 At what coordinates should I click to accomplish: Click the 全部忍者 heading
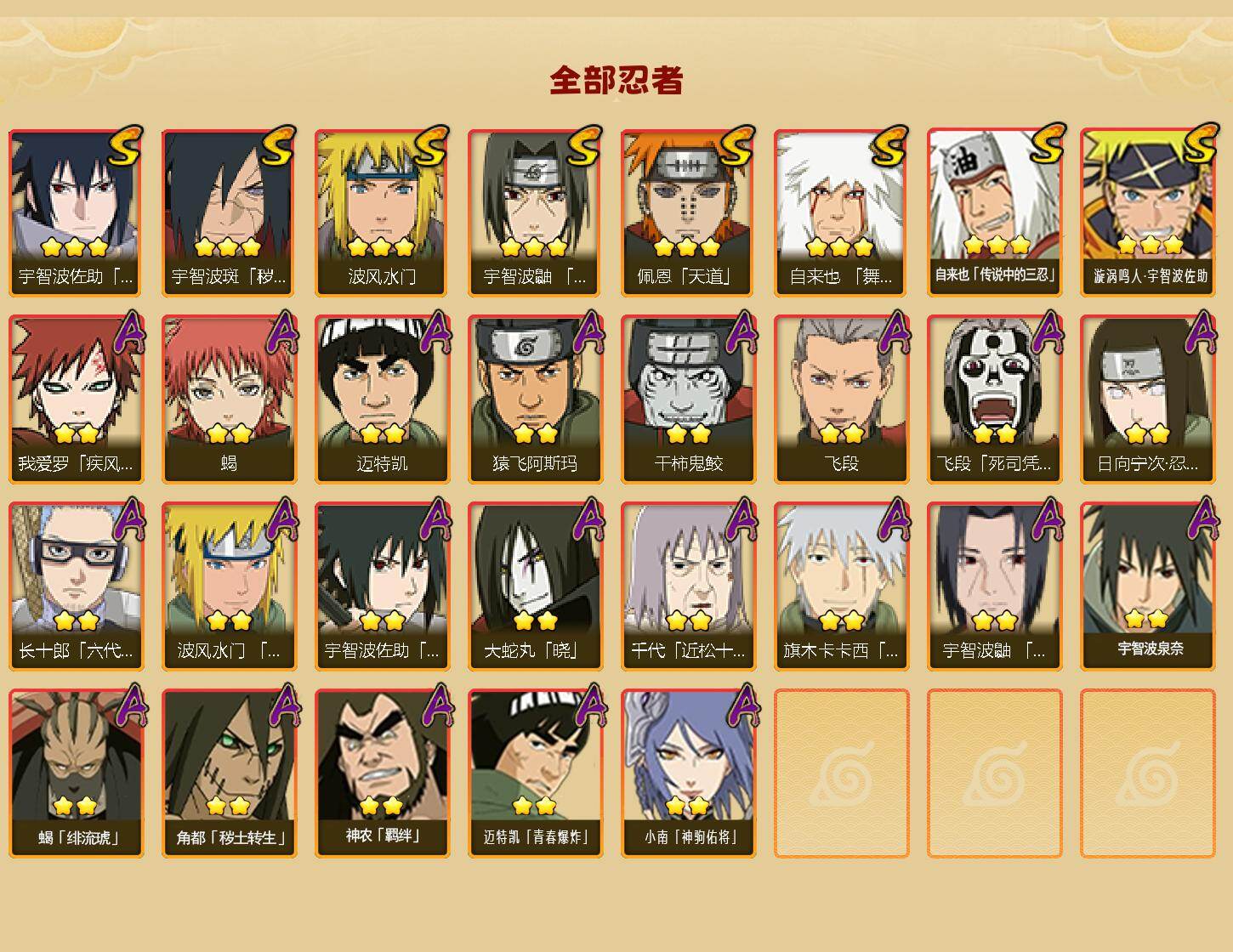click(616, 80)
